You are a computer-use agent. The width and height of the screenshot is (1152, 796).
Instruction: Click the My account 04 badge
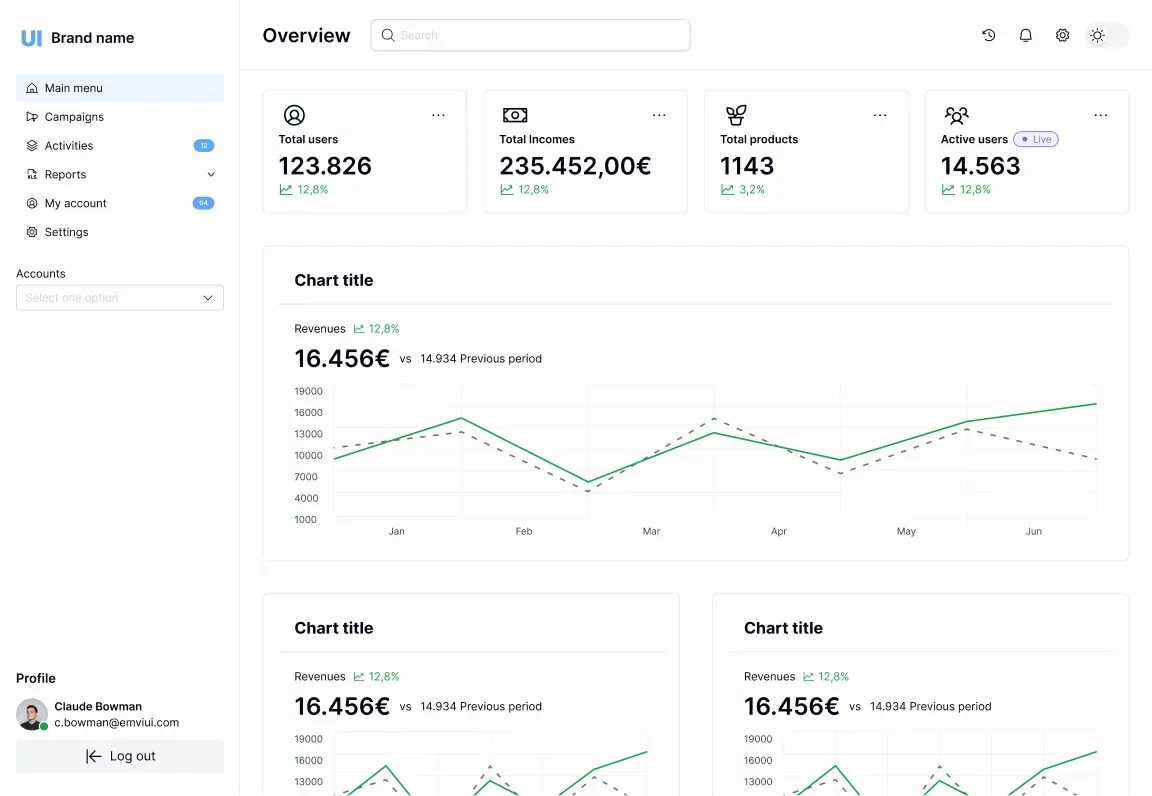204,203
